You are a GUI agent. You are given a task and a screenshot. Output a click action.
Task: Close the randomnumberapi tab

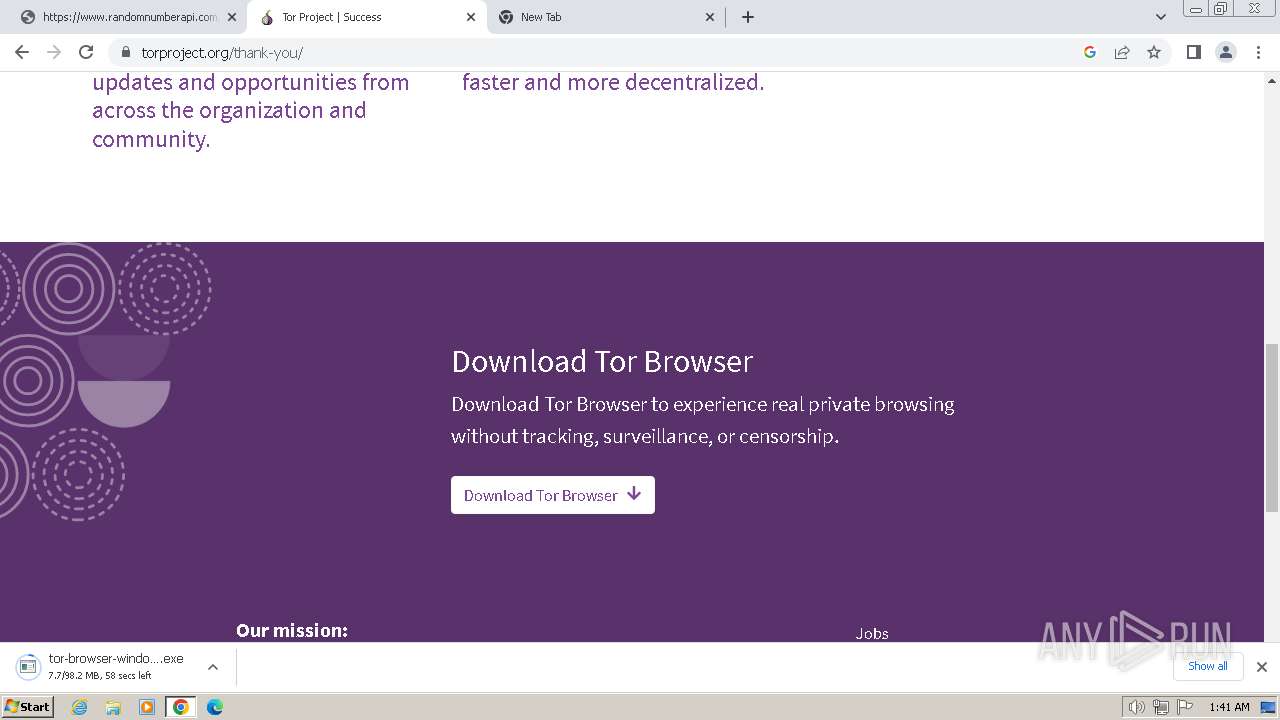tap(232, 17)
